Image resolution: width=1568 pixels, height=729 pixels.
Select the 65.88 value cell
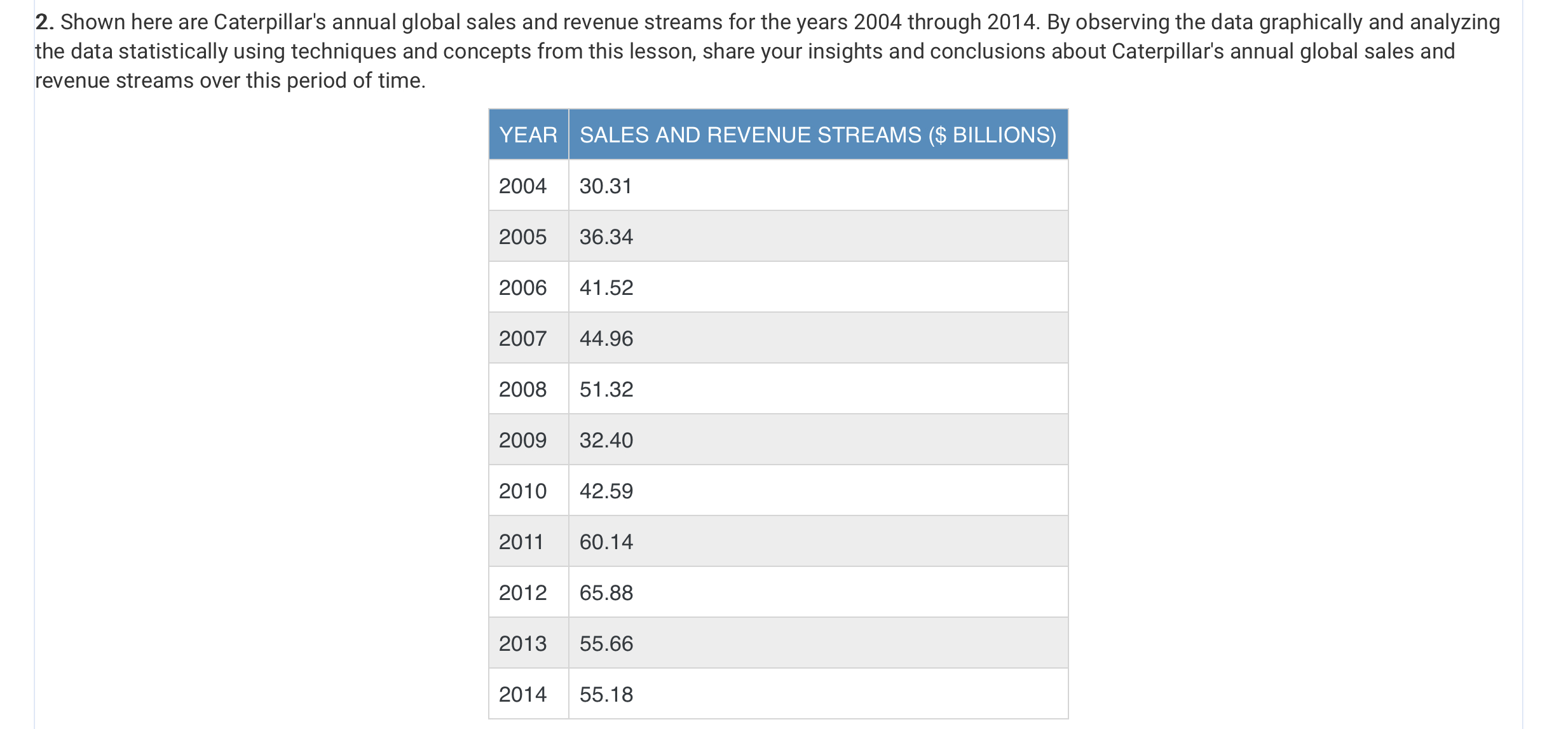(x=818, y=592)
